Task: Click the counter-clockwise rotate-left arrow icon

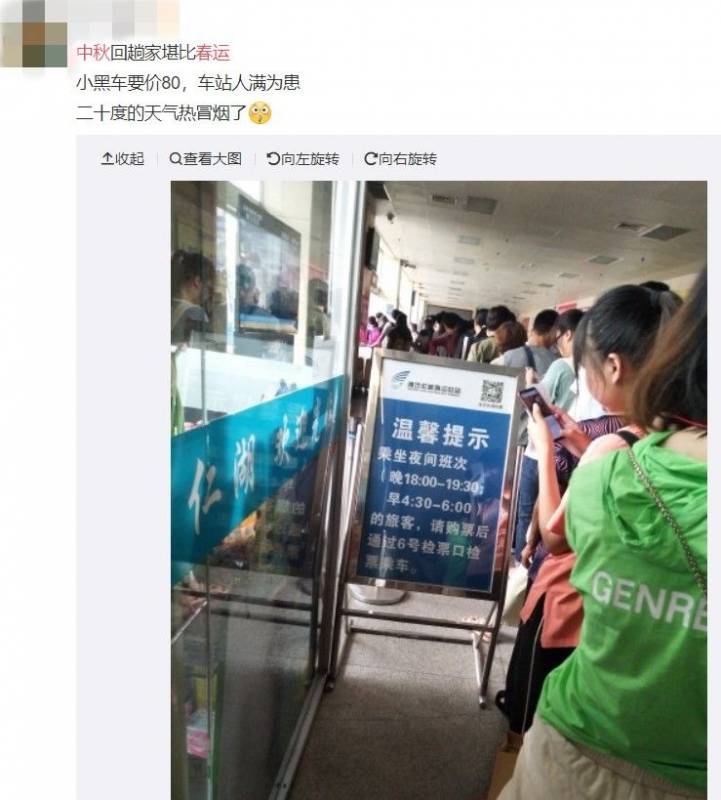Action: [272, 159]
